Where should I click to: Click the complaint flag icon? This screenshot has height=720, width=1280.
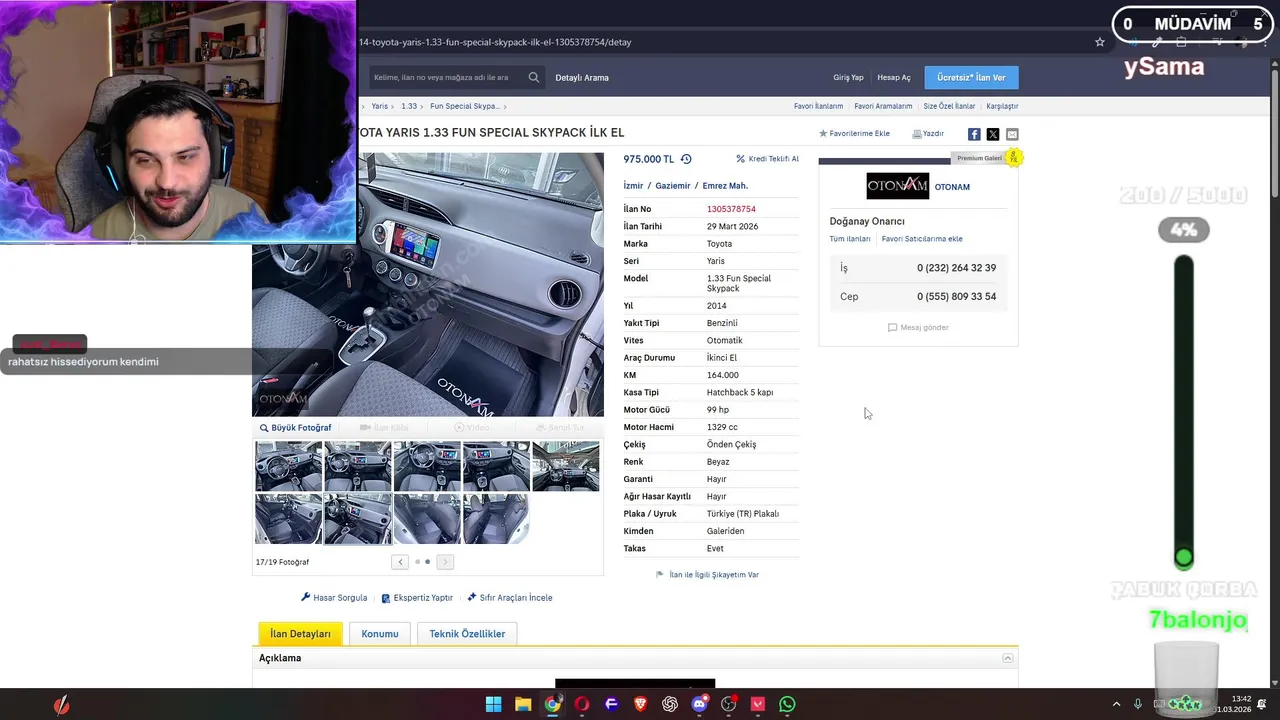tap(660, 575)
